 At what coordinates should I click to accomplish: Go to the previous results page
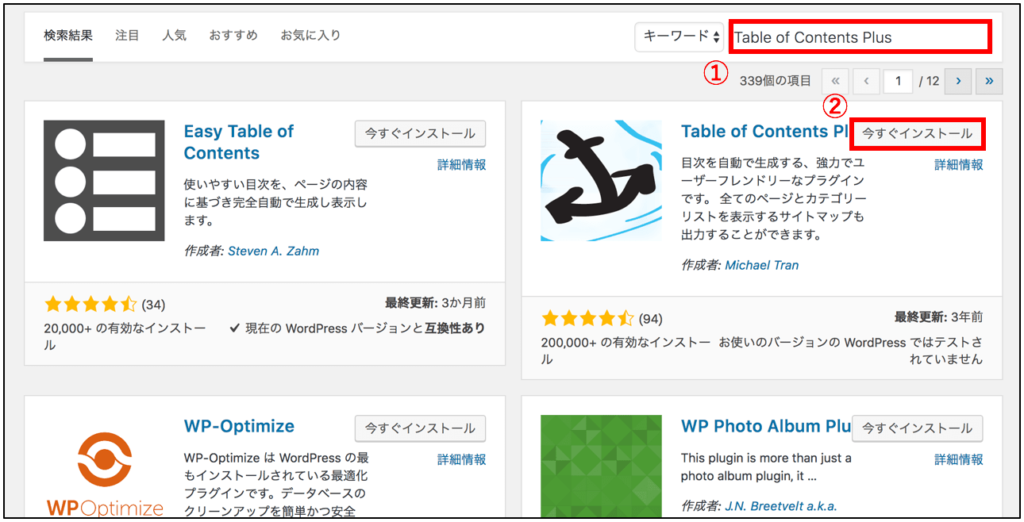tap(866, 81)
